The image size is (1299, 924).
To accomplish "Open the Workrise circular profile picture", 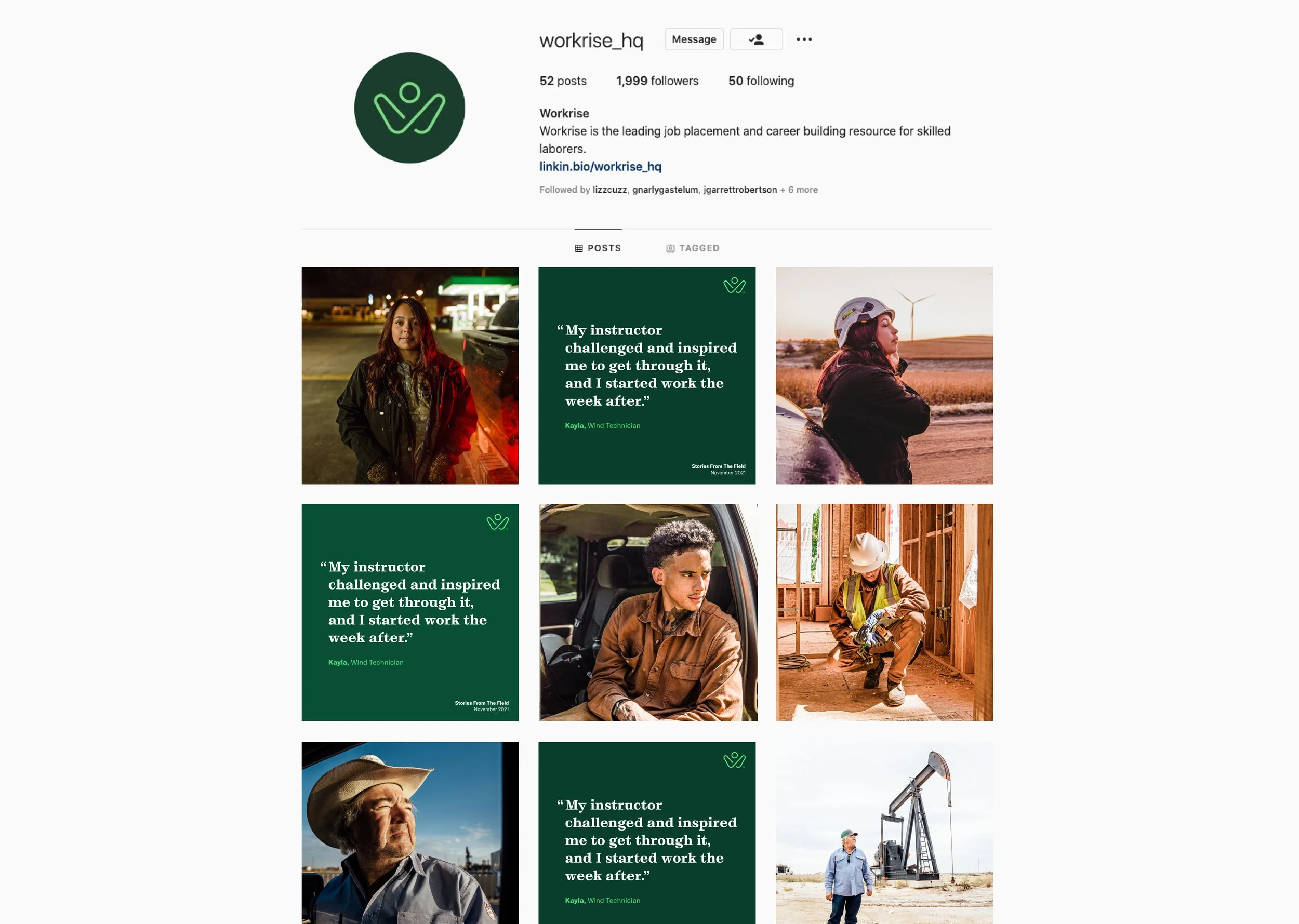I will click(x=409, y=108).
